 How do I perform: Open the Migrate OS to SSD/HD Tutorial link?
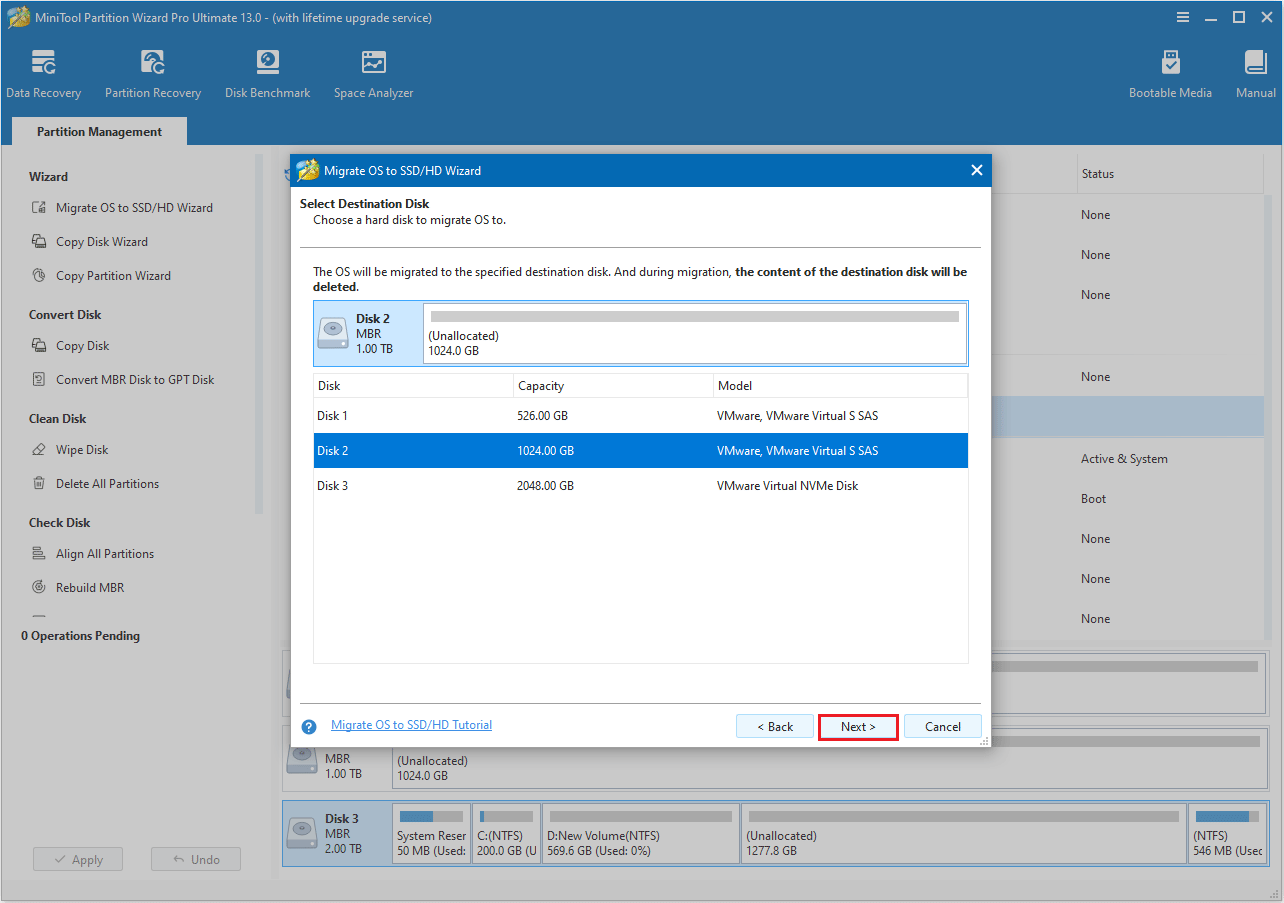click(x=411, y=724)
